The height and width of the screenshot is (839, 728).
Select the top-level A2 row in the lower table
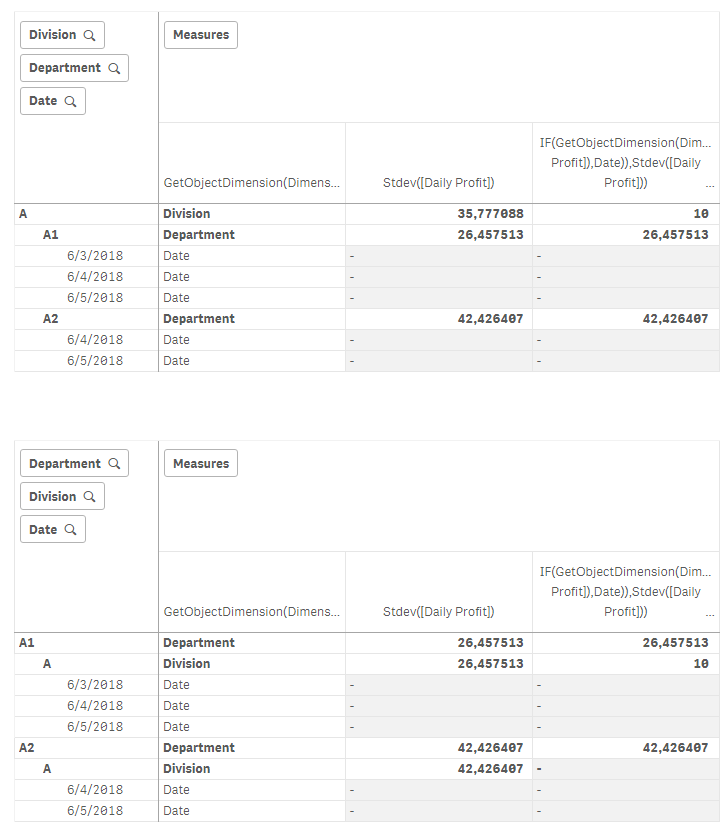pyautogui.click(x=27, y=748)
